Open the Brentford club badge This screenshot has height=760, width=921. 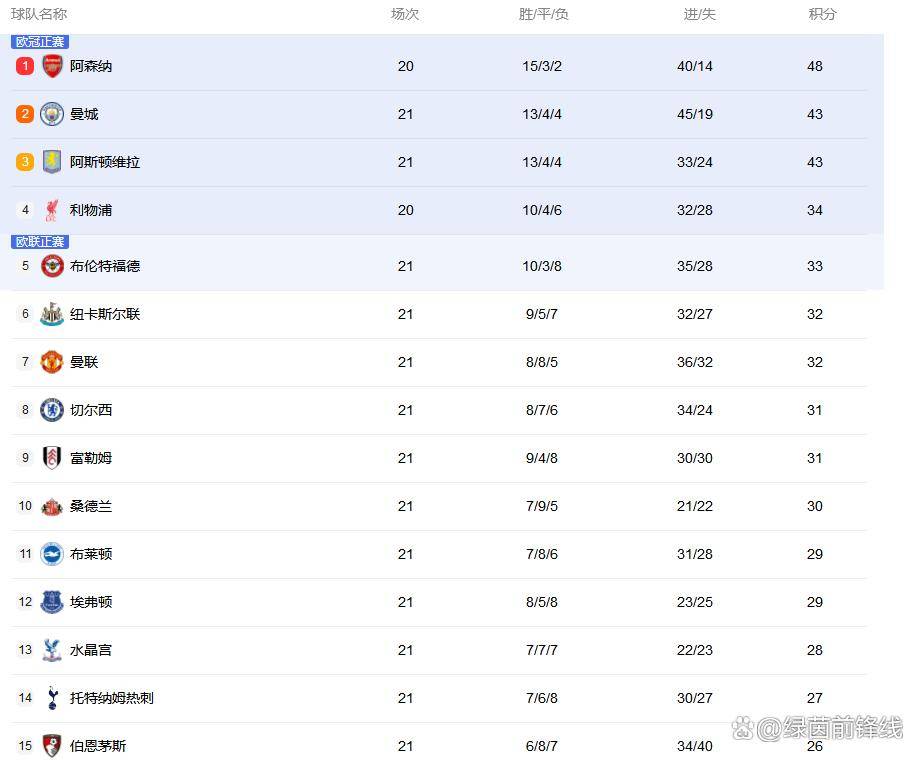[52, 266]
